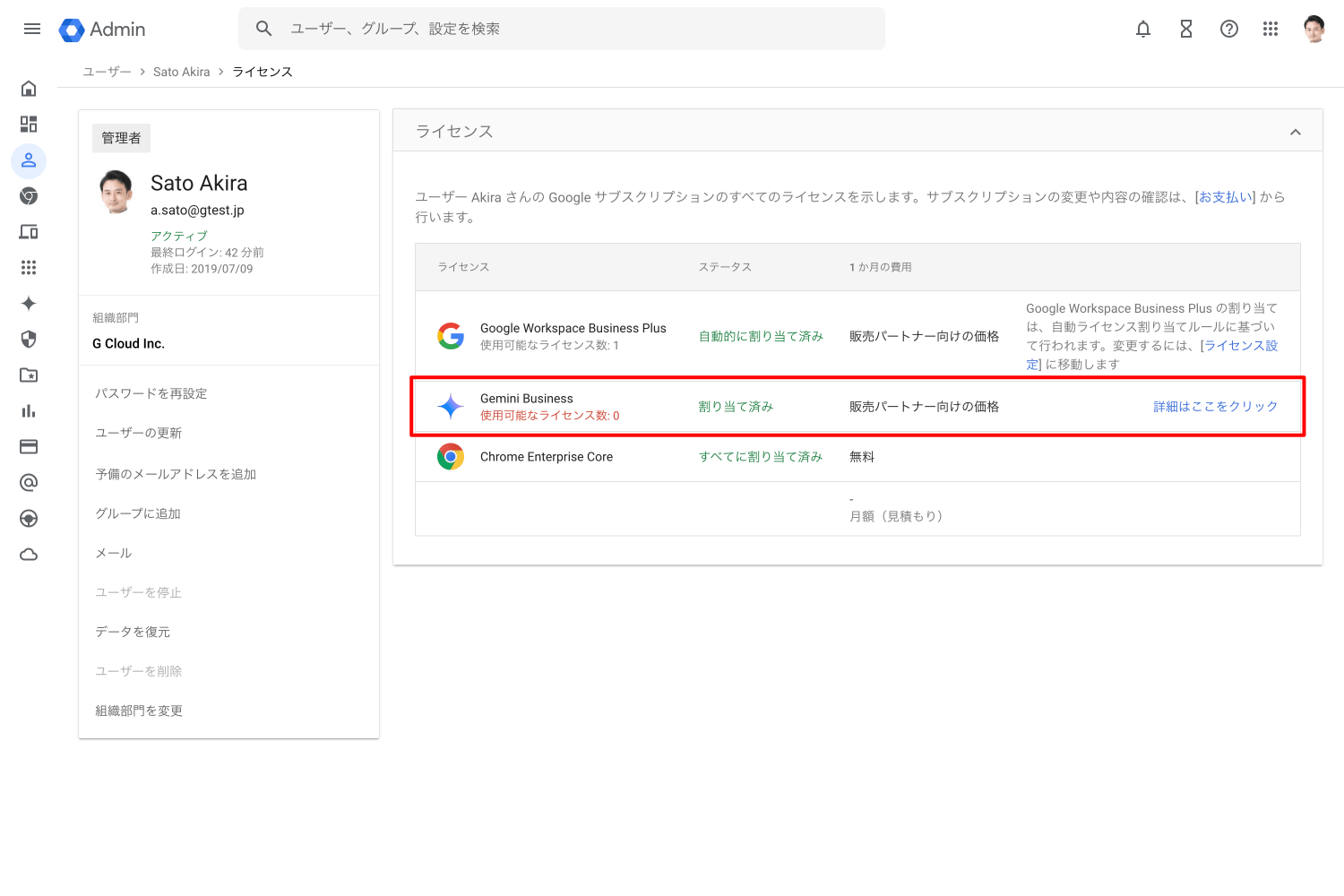Collapse the ライセンス panel chevron
1344x896 pixels.
(x=1296, y=132)
